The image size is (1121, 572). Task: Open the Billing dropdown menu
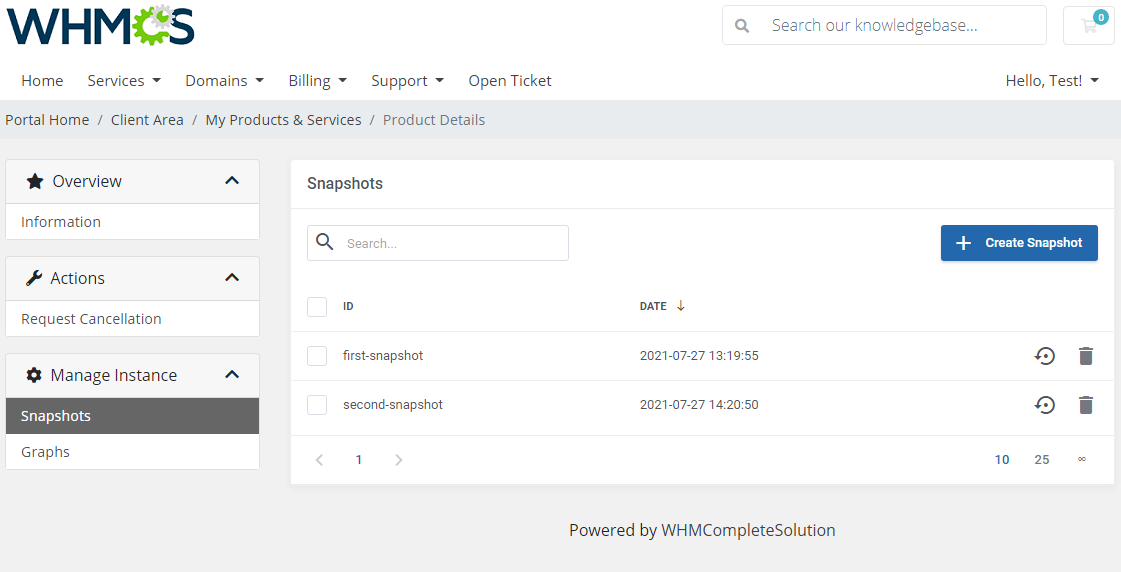317,81
